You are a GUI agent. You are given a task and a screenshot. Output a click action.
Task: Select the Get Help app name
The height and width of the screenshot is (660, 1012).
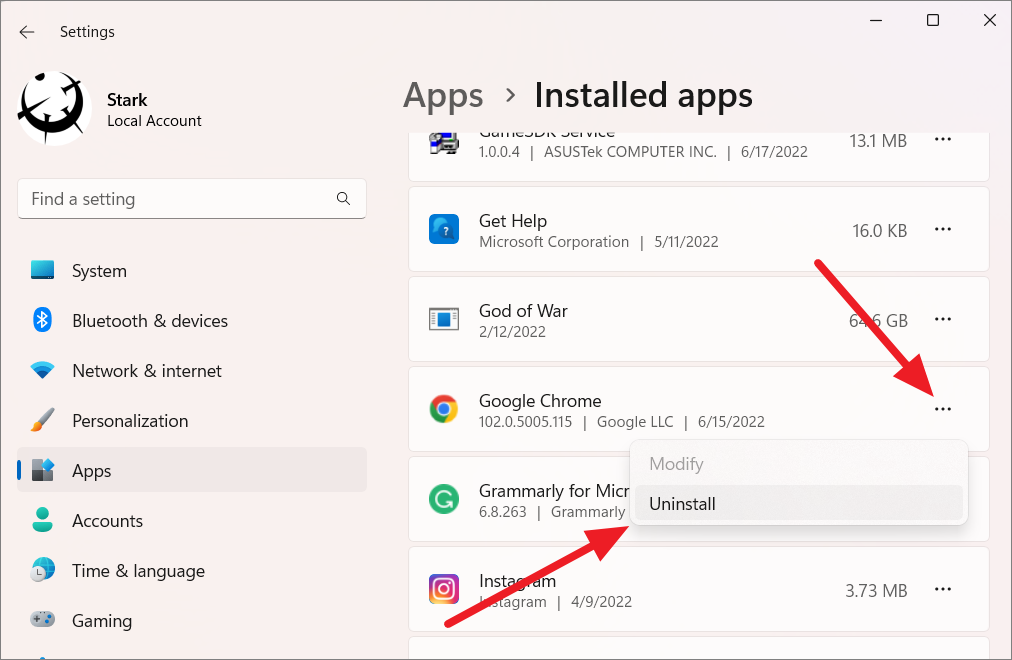pyautogui.click(x=513, y=221)
